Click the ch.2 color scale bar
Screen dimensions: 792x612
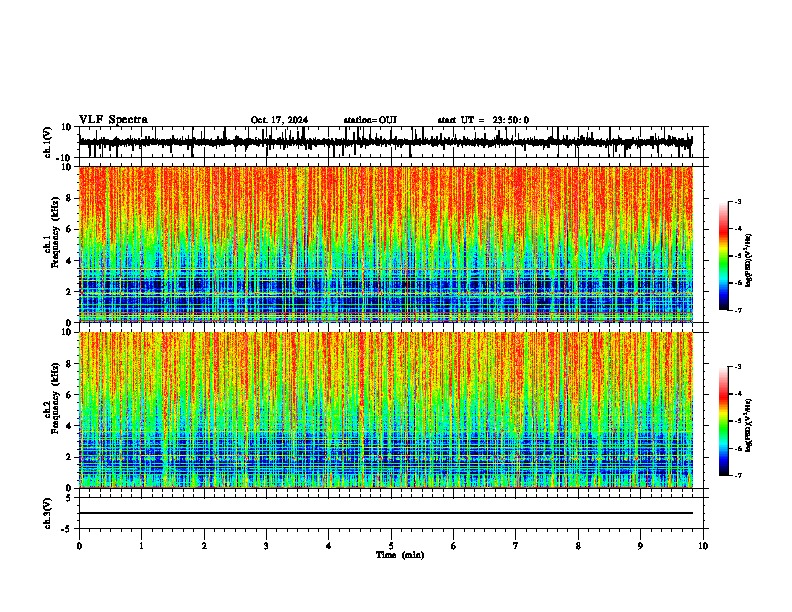coord(724,421)
